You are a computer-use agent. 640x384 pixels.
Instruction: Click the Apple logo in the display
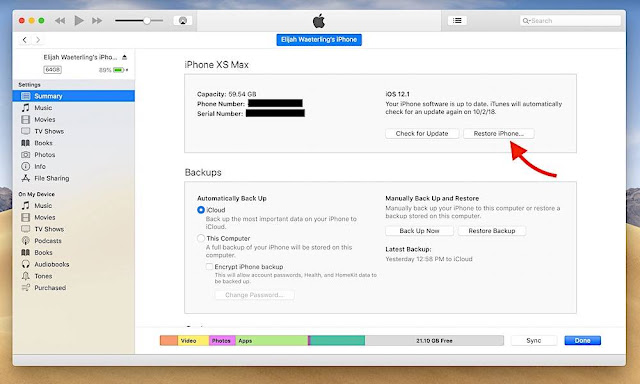point(319,20)
